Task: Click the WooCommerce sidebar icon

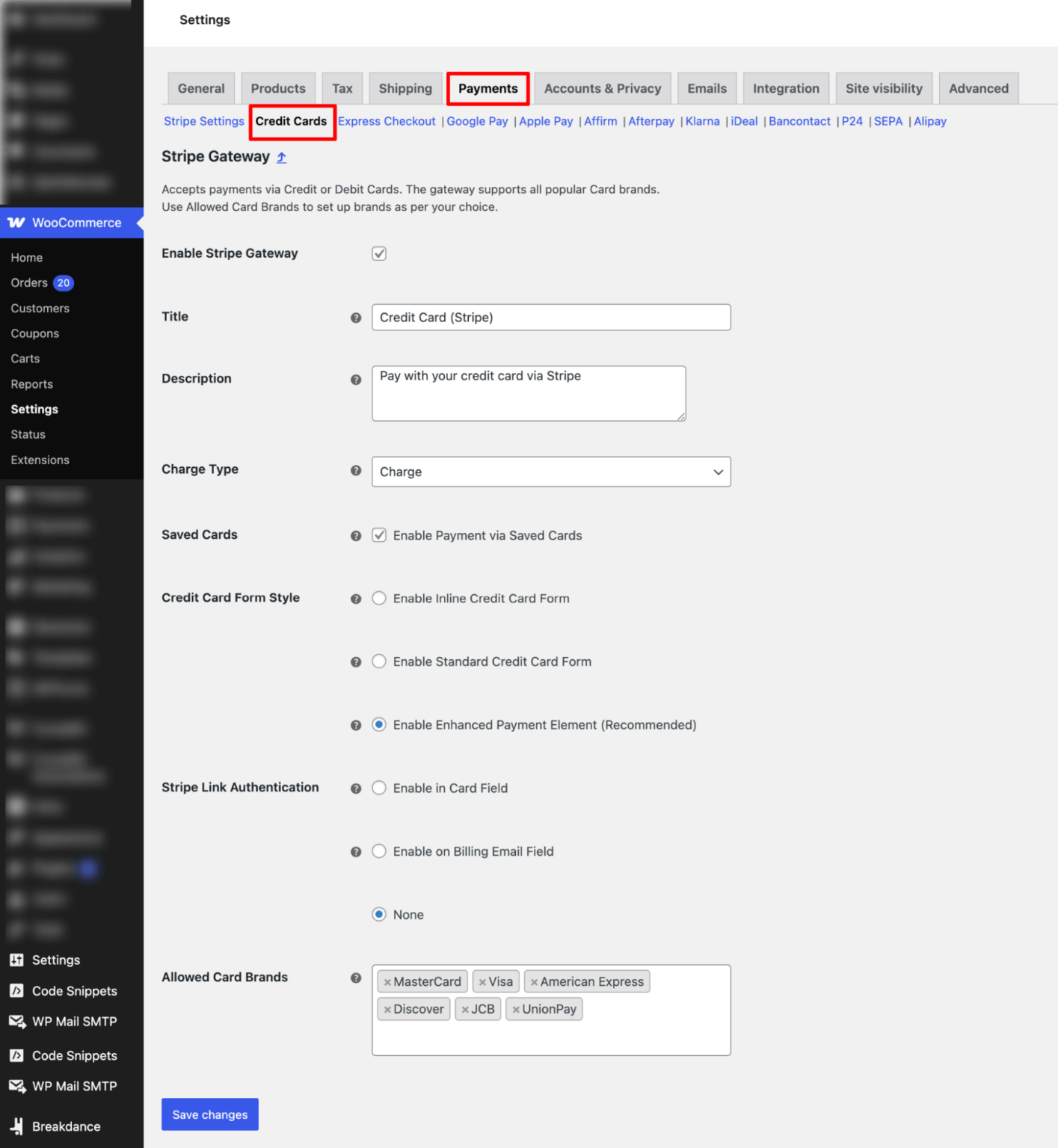Action: (x=16, y=222)
